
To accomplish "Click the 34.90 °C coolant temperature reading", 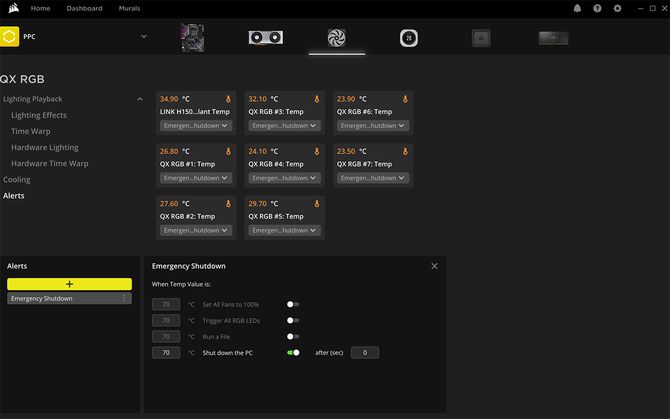I will (x=174, y=99).
